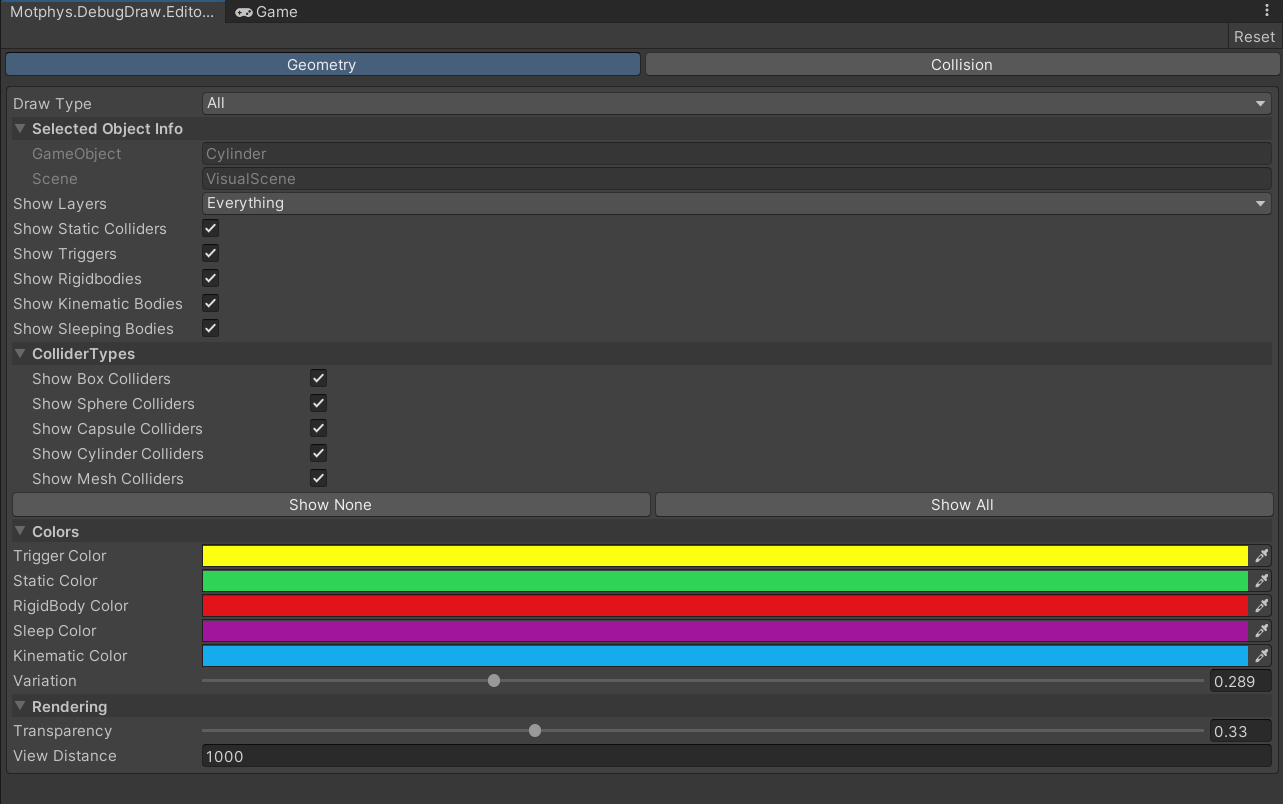Collapse the Rendering foldout
The height and width of the screenshot is (804, 1283).
[x=20, y=706]
